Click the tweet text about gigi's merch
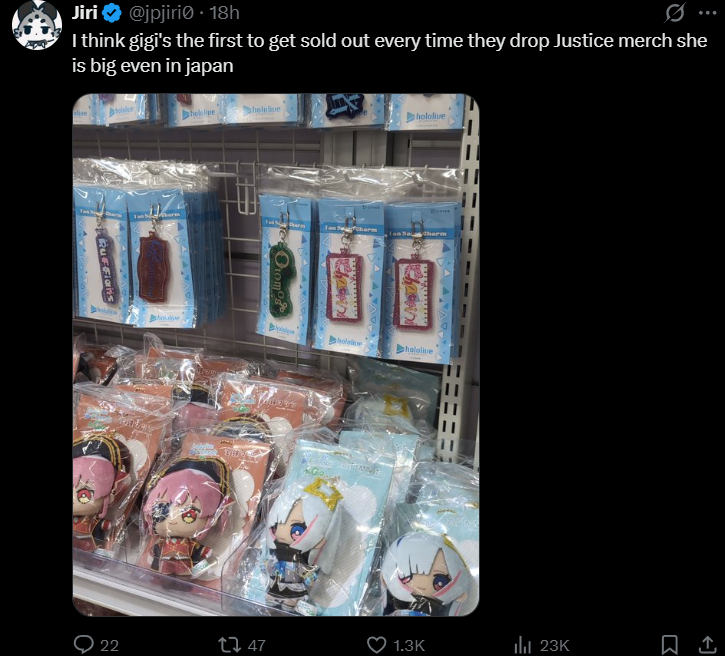 pyautogui.click(x=389, y=53)
